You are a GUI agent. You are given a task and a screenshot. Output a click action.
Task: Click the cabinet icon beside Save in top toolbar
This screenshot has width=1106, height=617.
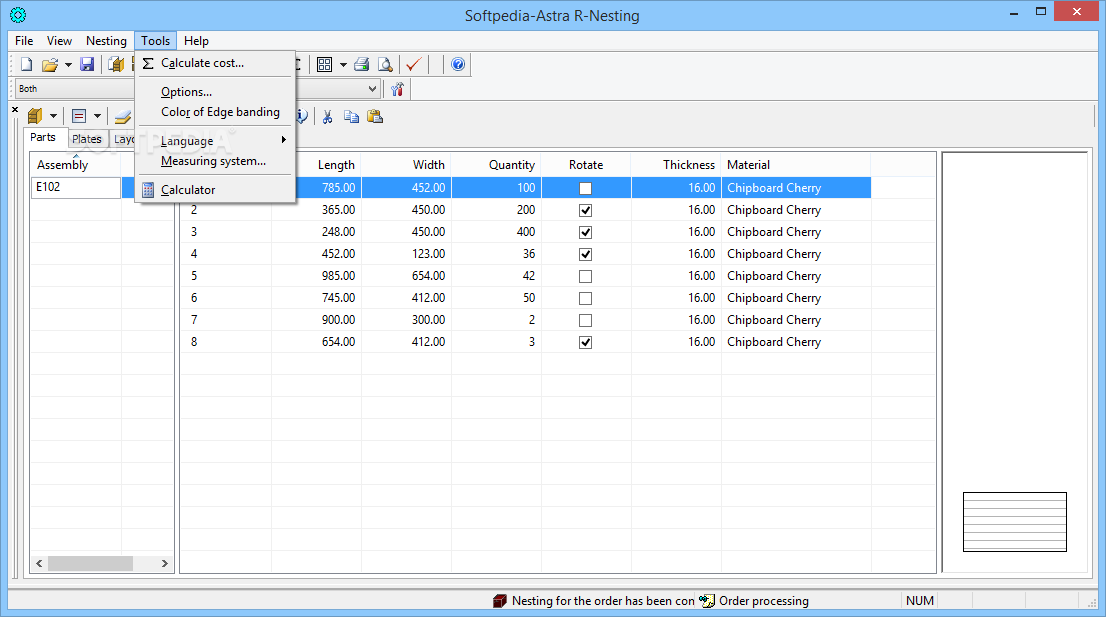[x=116, y=64]
